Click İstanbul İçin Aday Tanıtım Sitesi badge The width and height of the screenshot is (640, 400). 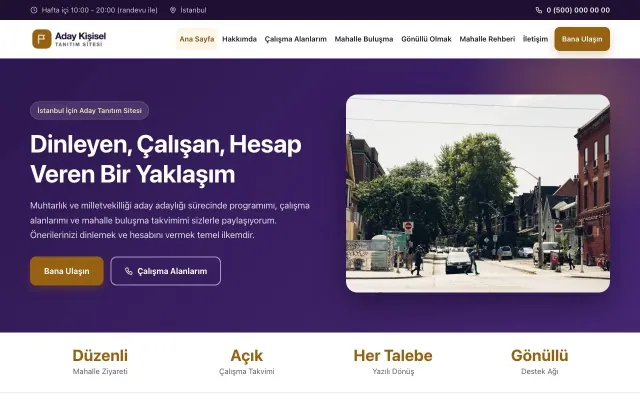click(x=89, y=111)
